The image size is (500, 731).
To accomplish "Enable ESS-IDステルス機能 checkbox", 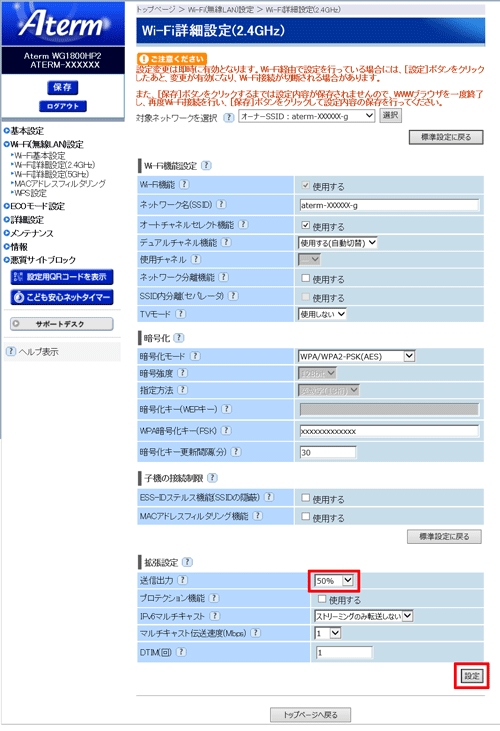I will [305, 498].
